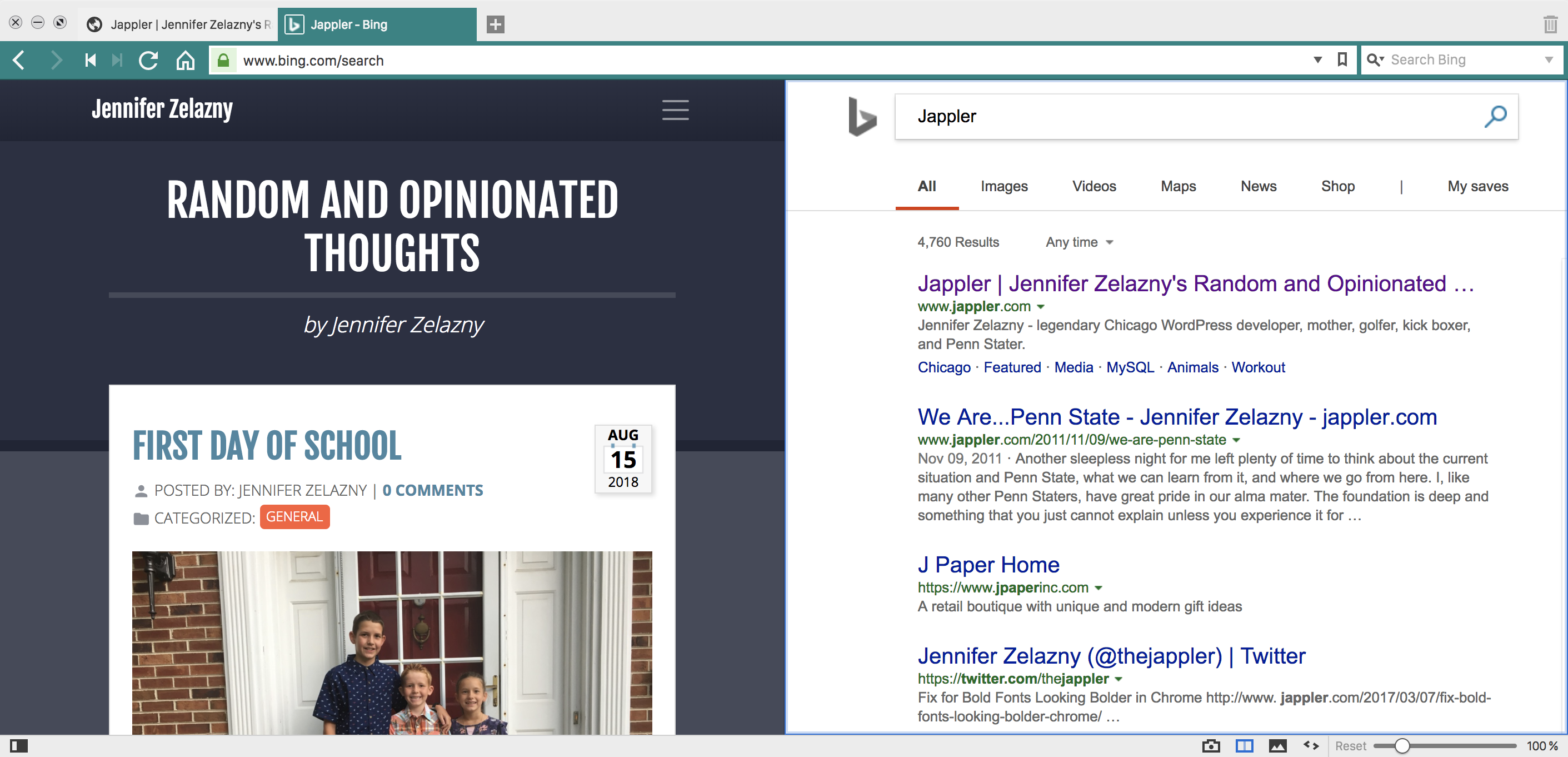Viewport: 1568px width, 757px height.
Task: Click the GENERAL category tag
Action: point(294,516)
